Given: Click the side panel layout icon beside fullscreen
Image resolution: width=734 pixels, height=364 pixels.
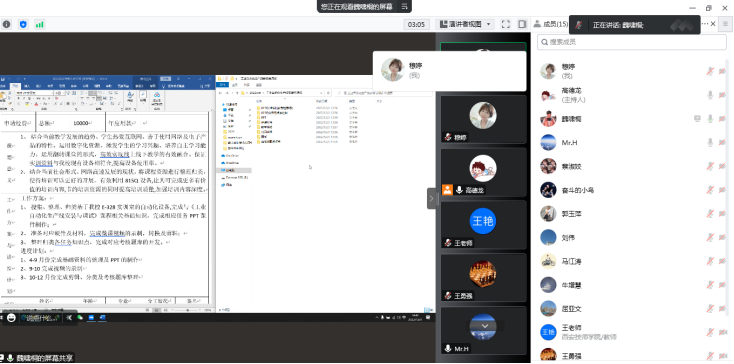Looking at the screenshot, I should [522, 24].
